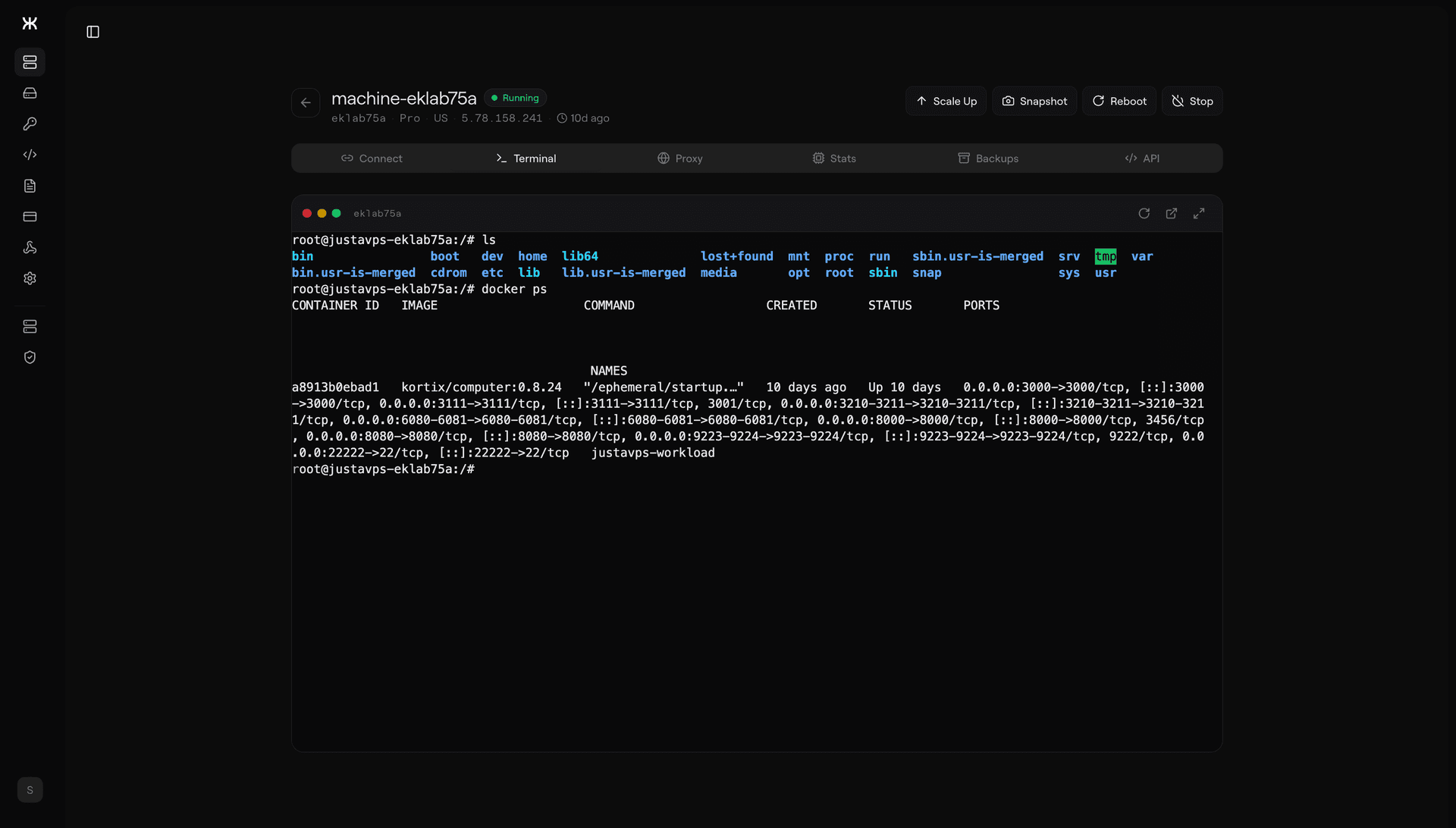Click the justavps-workload container name
Image resolution: width=1456 pixels, height=828 pixels.
coord(653,453)
